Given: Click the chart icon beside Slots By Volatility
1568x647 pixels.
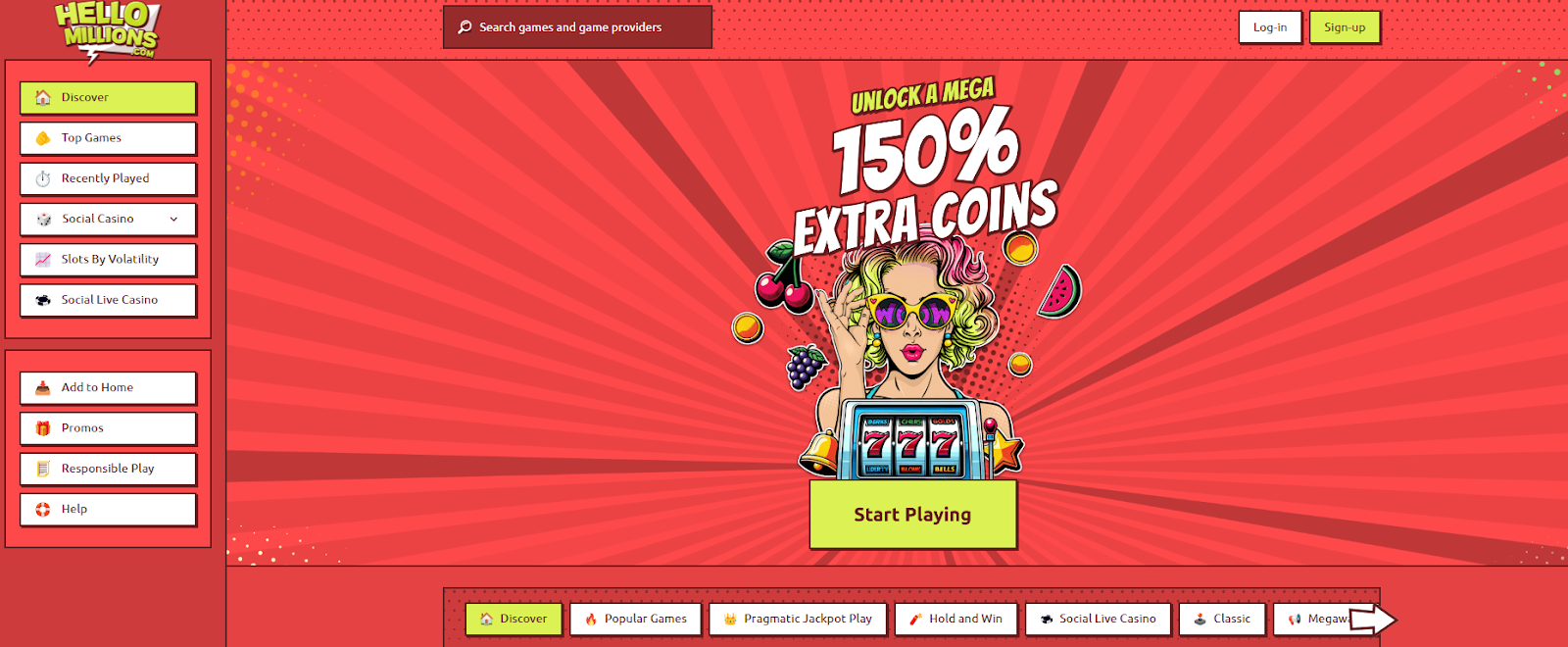Looking at the screenshot, I should point(43,260).
